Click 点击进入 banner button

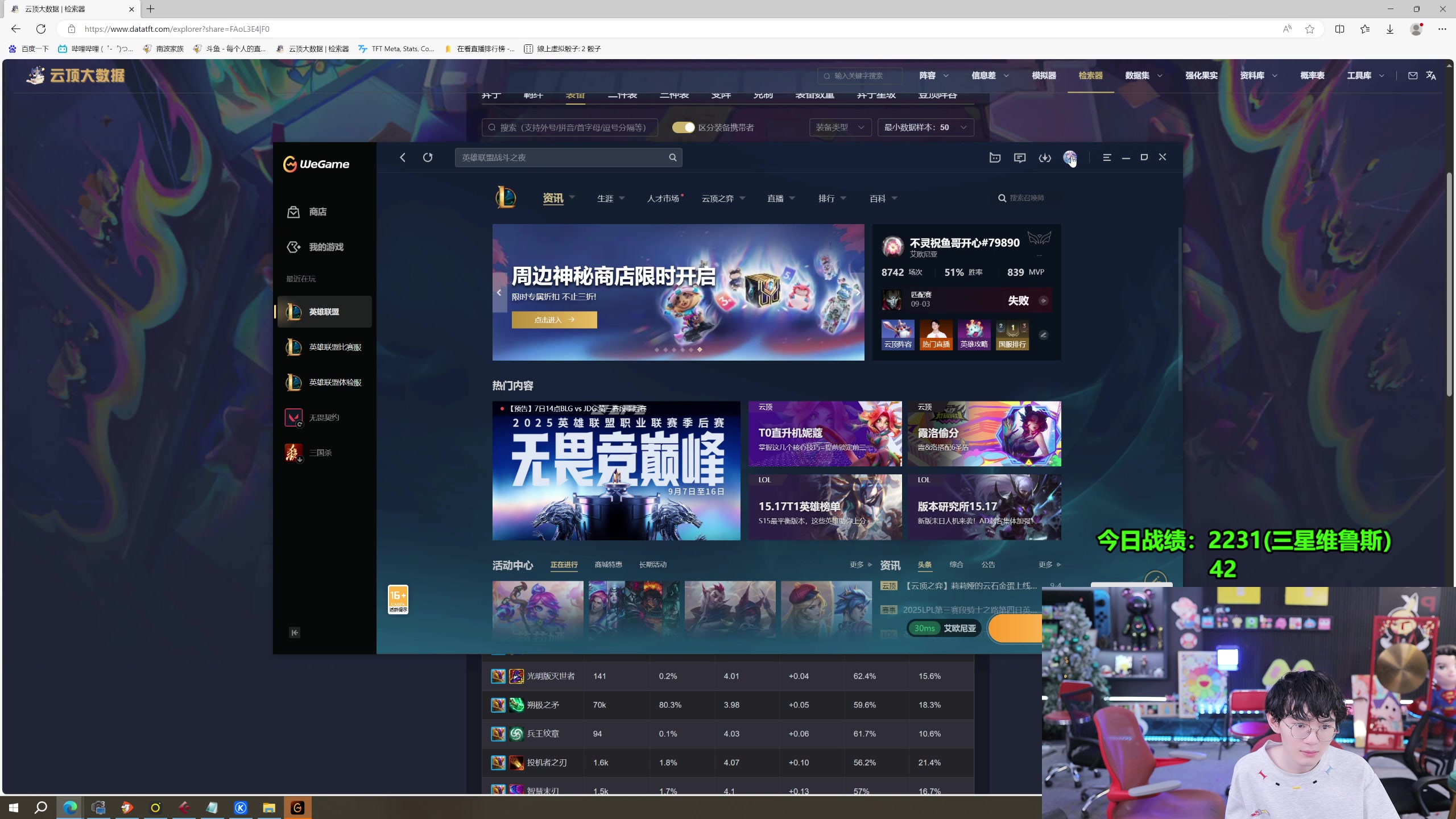click(x=555, y=320)
